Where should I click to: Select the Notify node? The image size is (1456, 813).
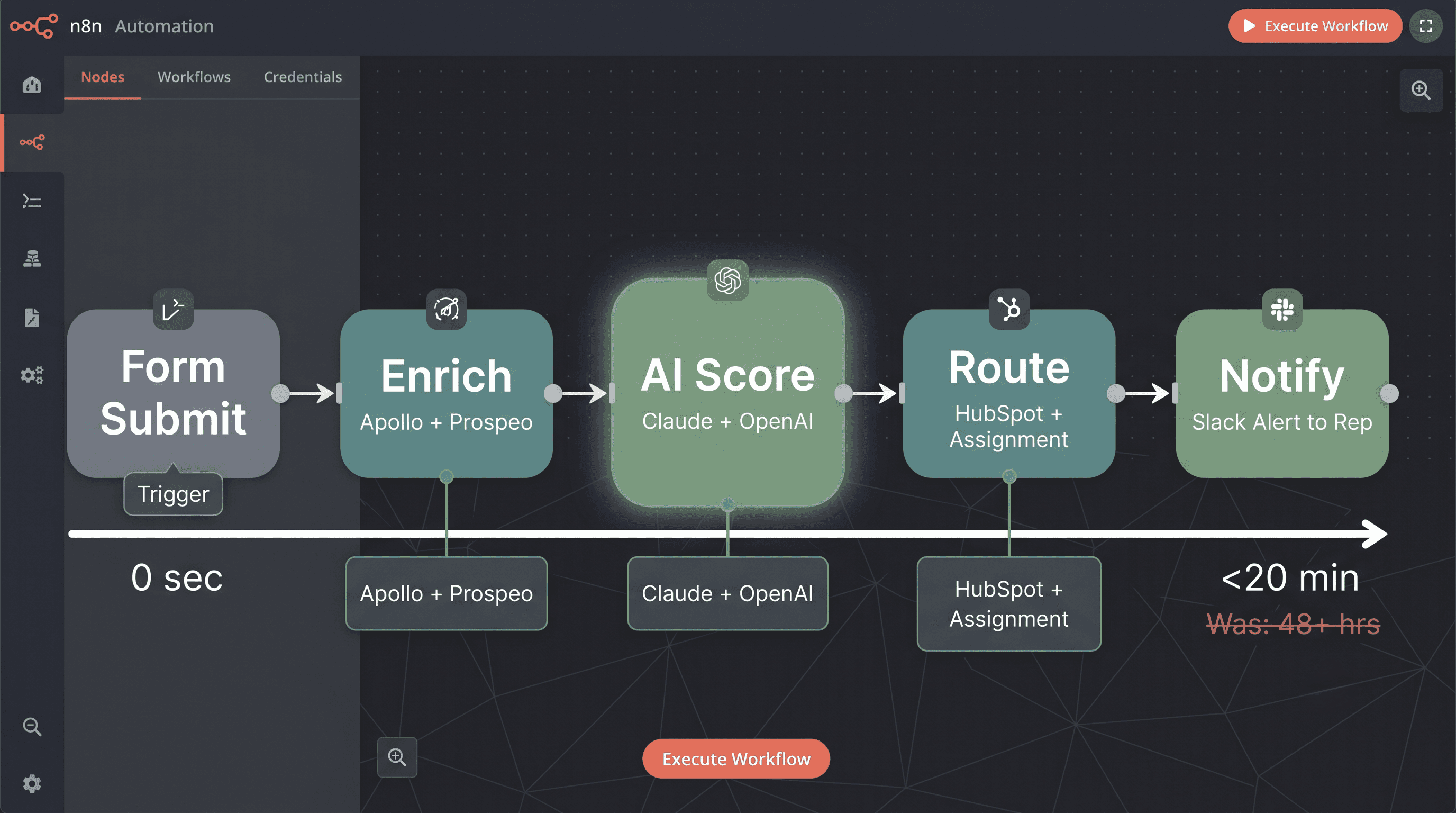pyautogui.click(x=1282, y=393)
